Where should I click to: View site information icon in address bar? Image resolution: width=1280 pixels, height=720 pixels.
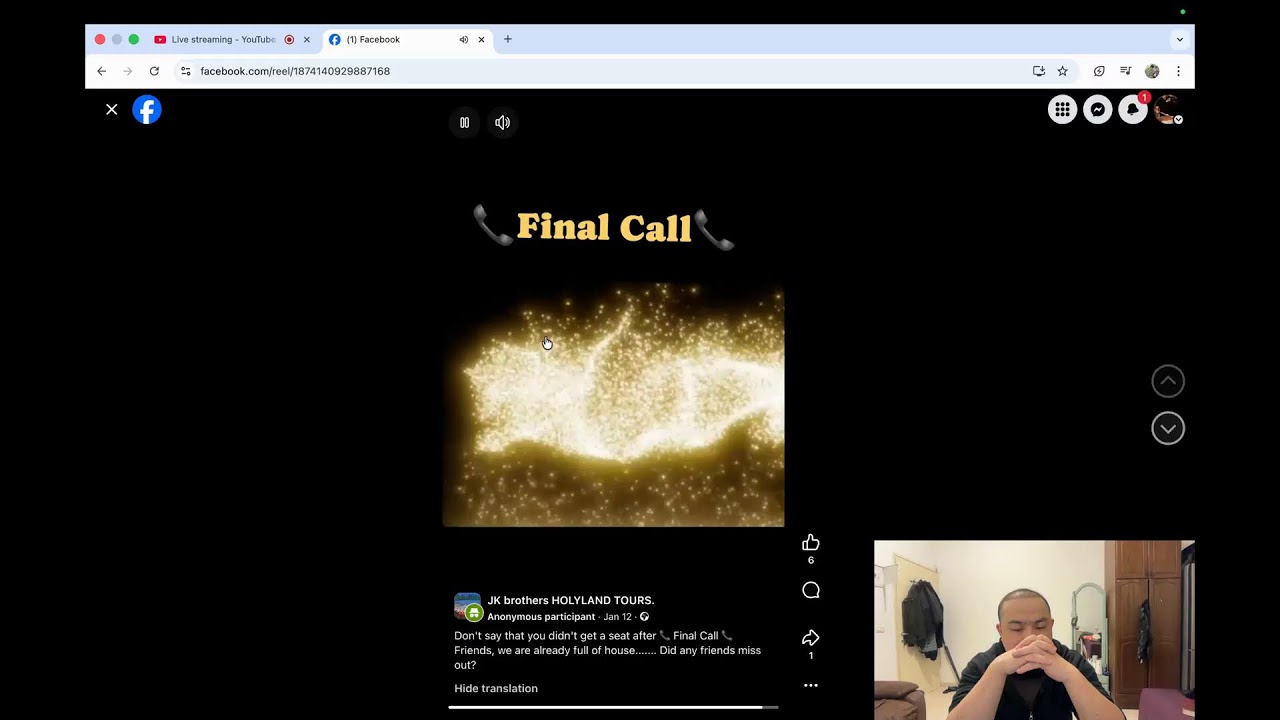click(185, 71)
